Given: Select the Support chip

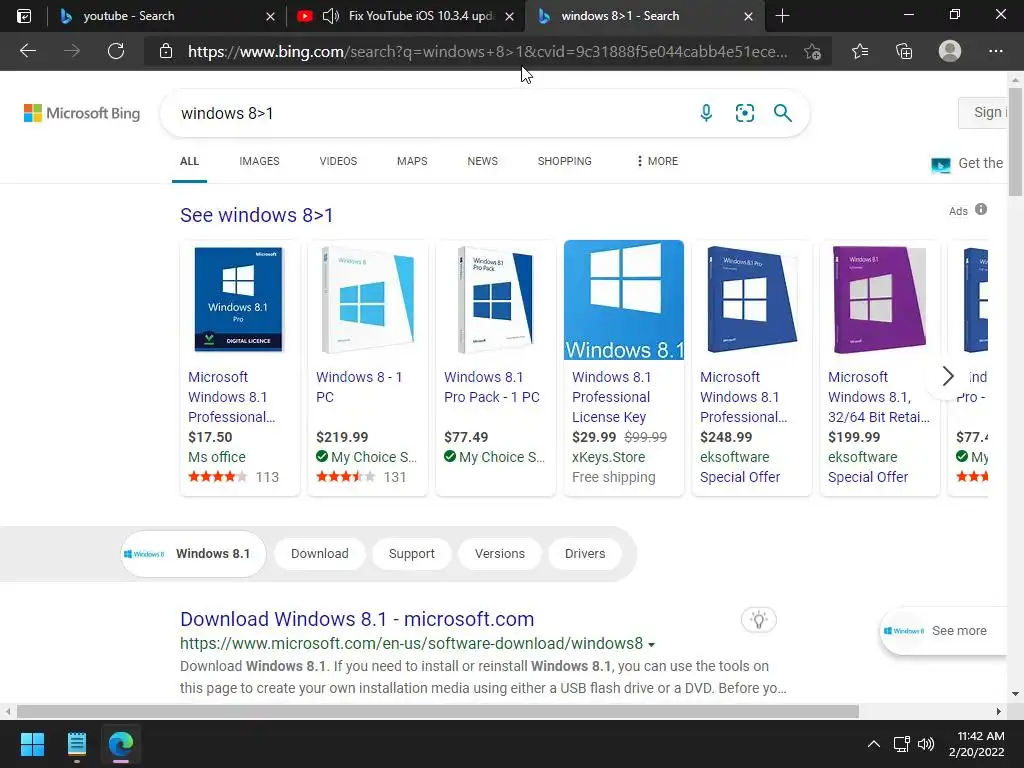Looking at the screenshot, I should click(x=411, y=554).
